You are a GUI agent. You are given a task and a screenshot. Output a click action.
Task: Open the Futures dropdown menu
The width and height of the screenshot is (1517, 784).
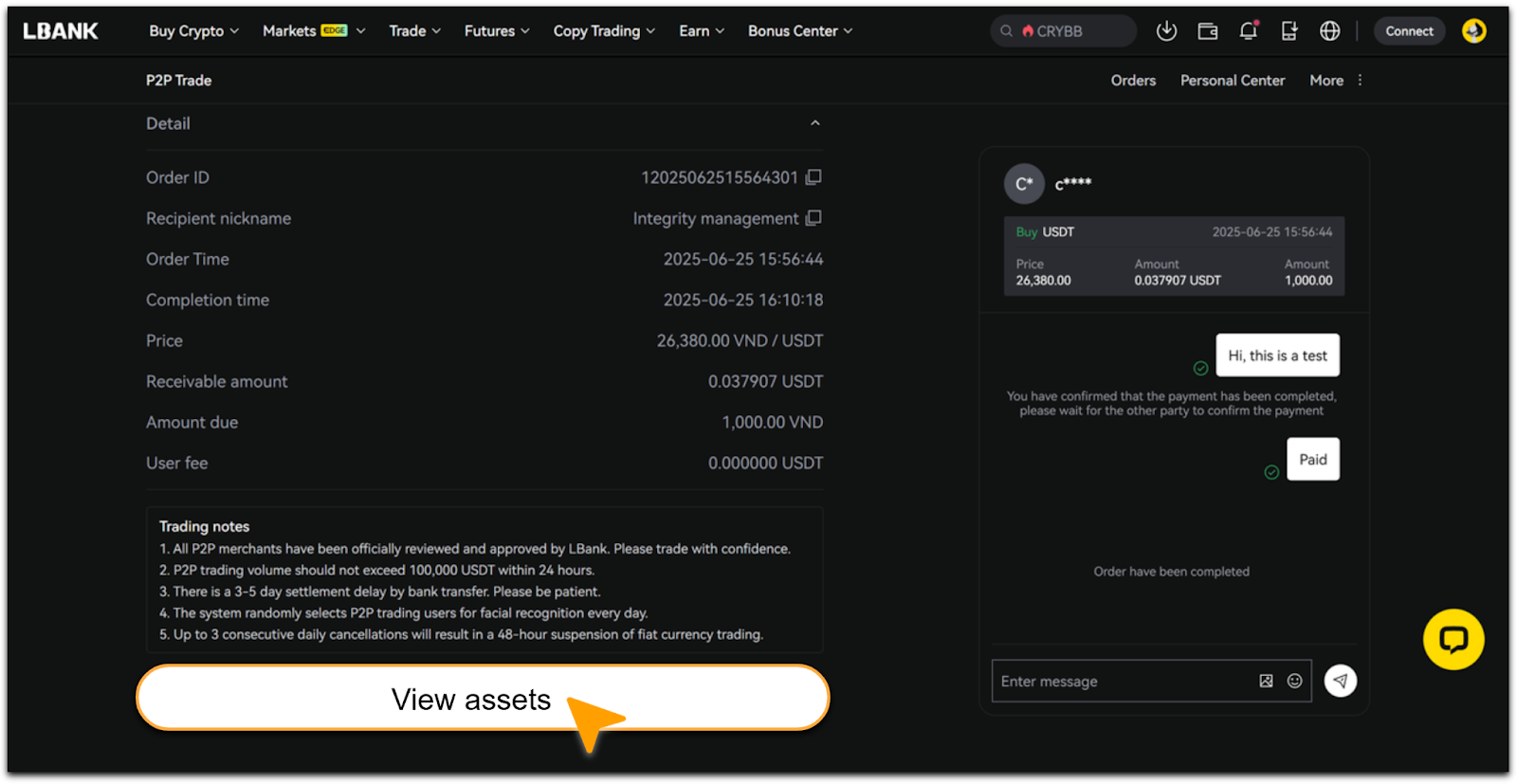[496, 31]
